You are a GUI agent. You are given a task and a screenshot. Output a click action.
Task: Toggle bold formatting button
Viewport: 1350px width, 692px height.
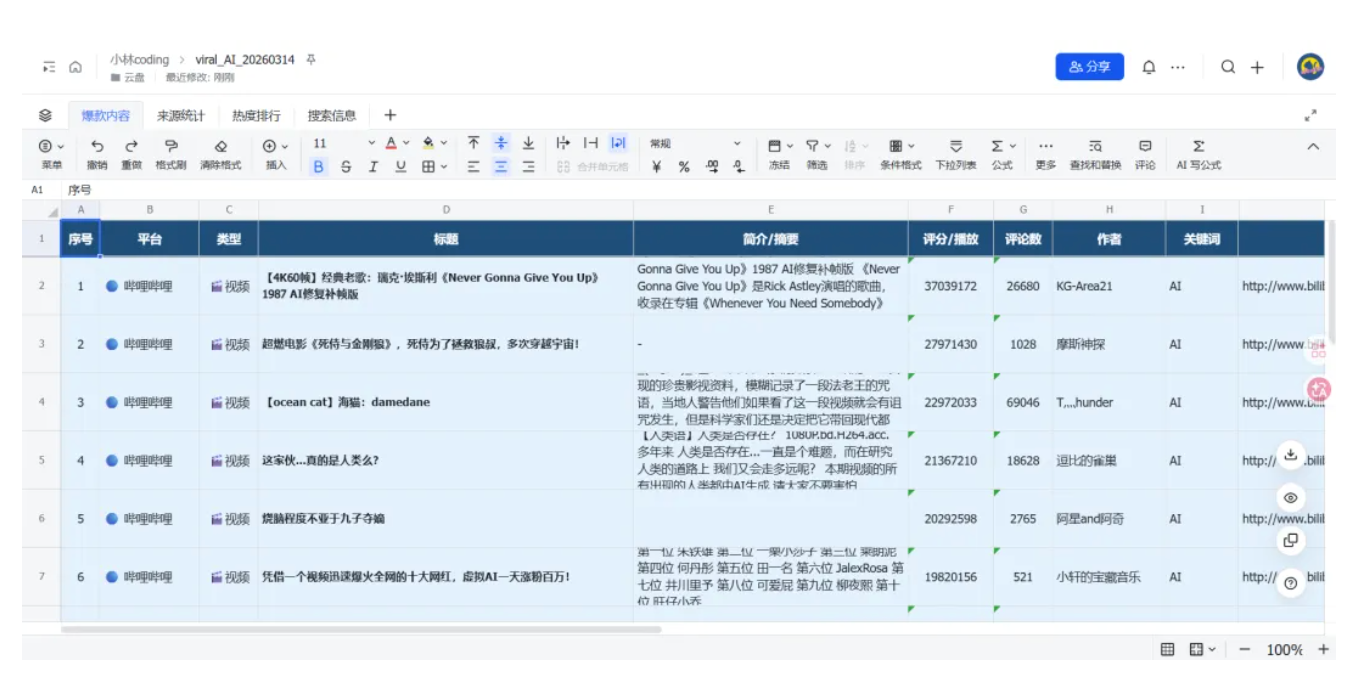click(319, 167)
